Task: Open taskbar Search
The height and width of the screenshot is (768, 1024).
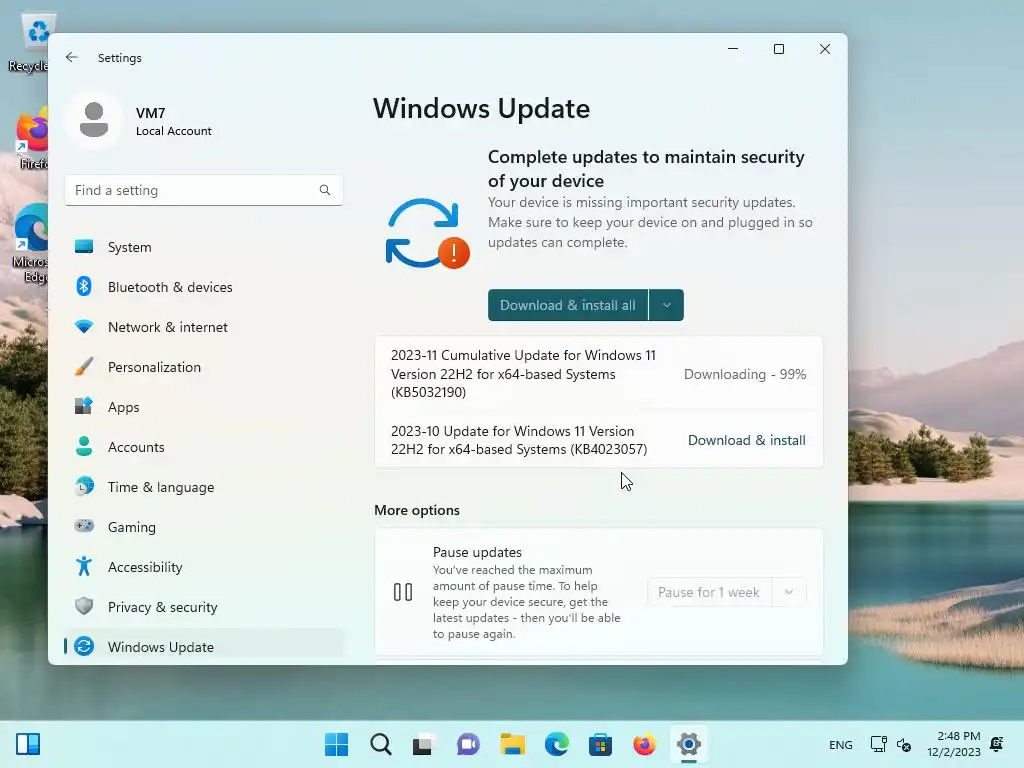Action: click(x=381, y=744)
